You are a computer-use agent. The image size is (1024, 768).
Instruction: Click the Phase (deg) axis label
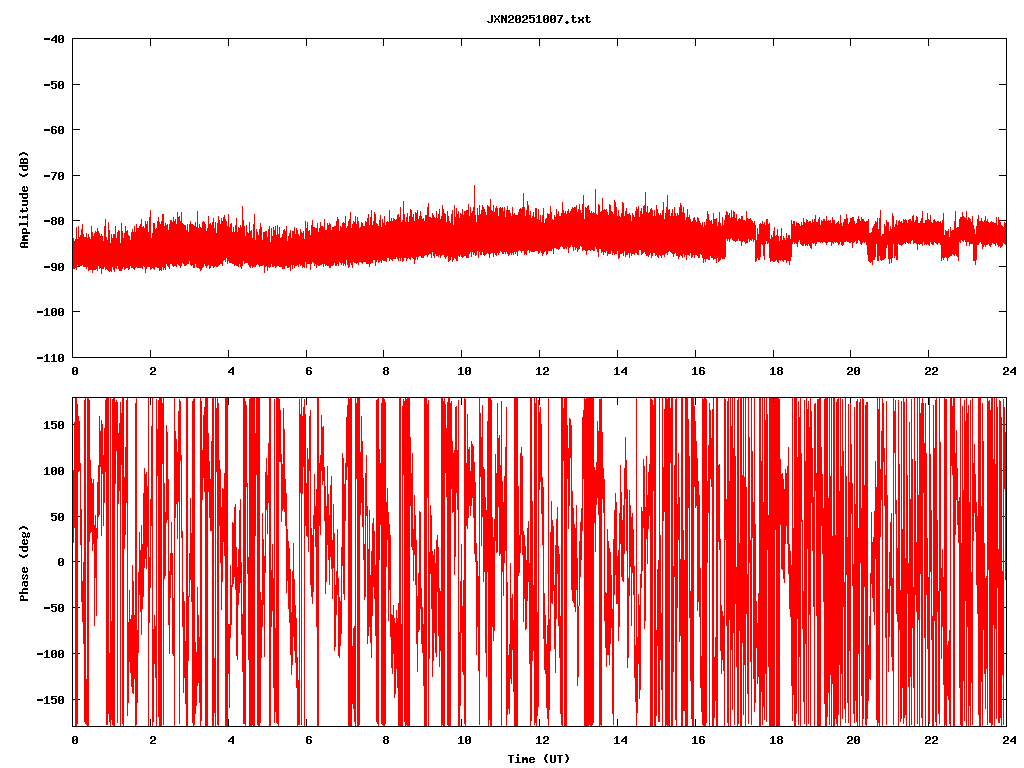tap(24, 563)
